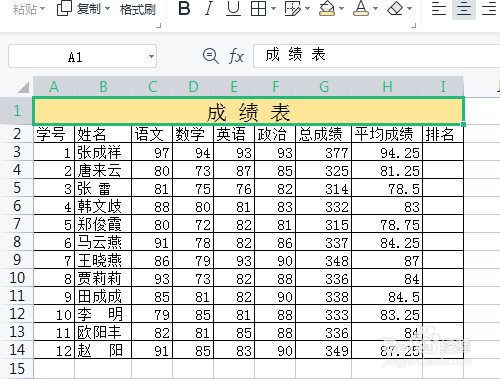Screen dimensions: 500x379
Task: Click header cell 总成绩
Action: pyautogui.click(x=324, y=134)
